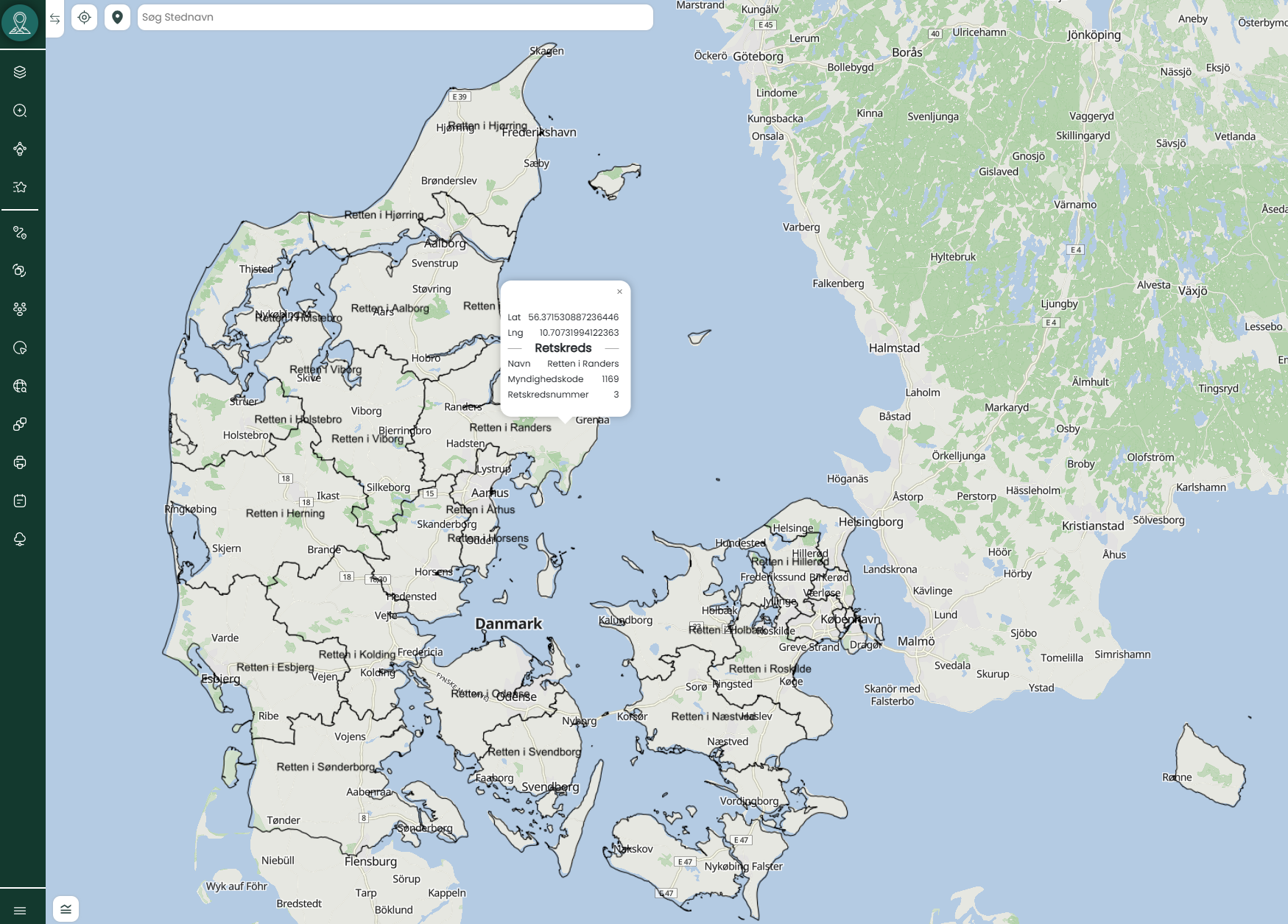
Task: Click the app logo at top-left
Action: (20, 23)
